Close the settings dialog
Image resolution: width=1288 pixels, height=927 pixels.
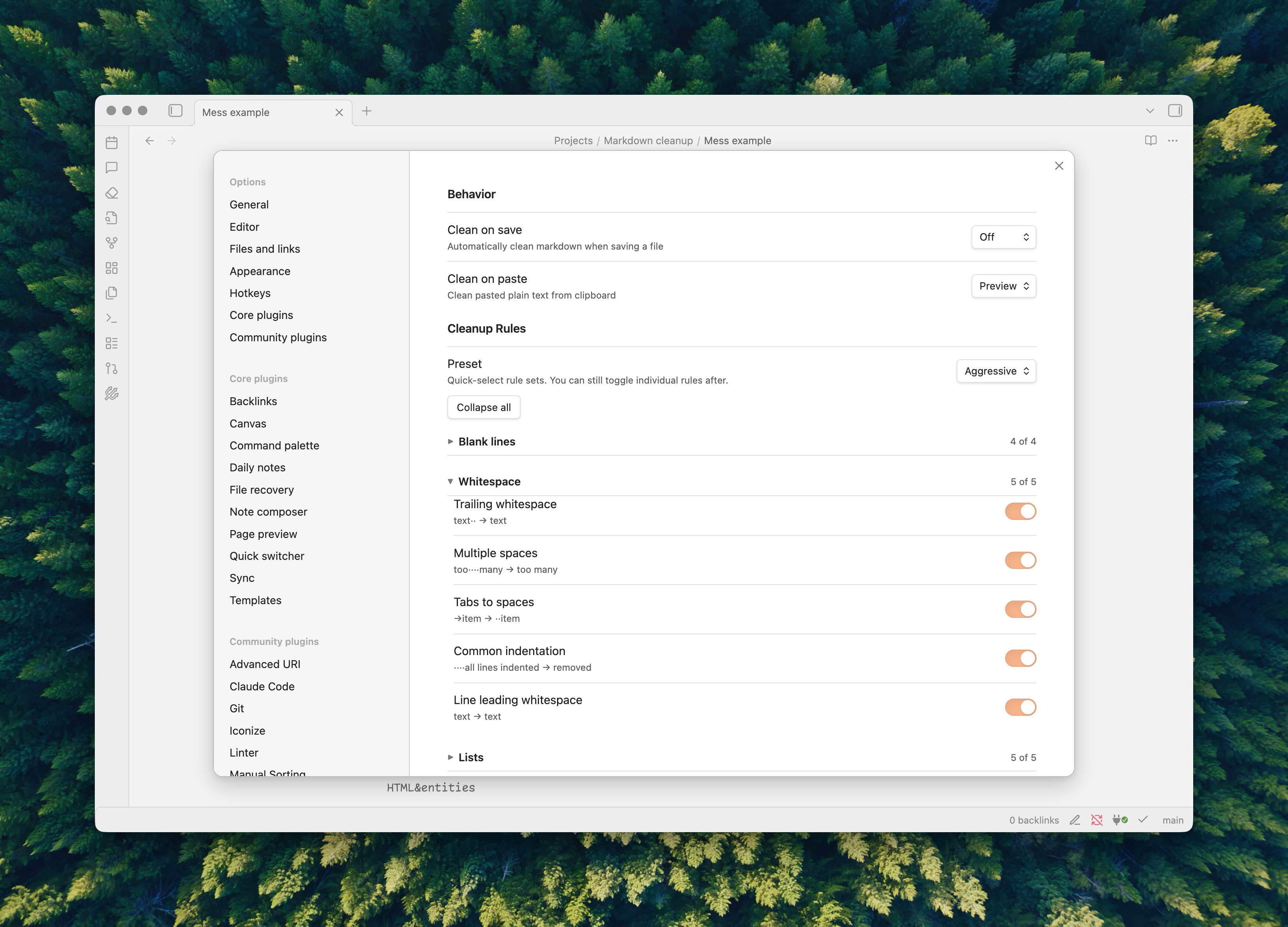(1058, 166)
